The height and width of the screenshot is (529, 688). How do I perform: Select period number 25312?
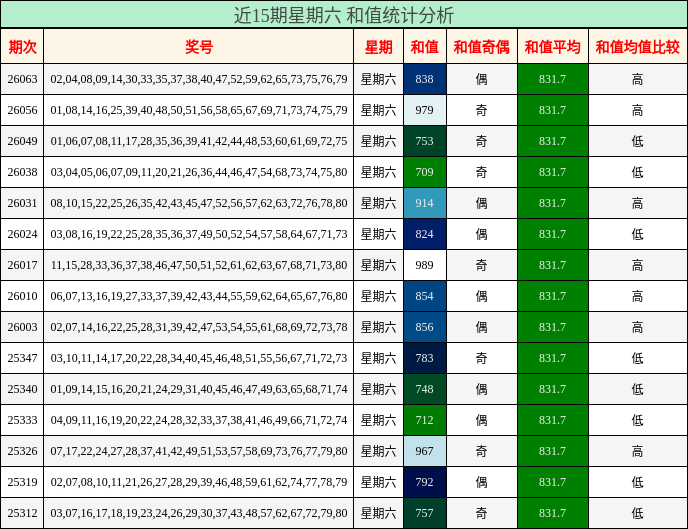(22, 513)
